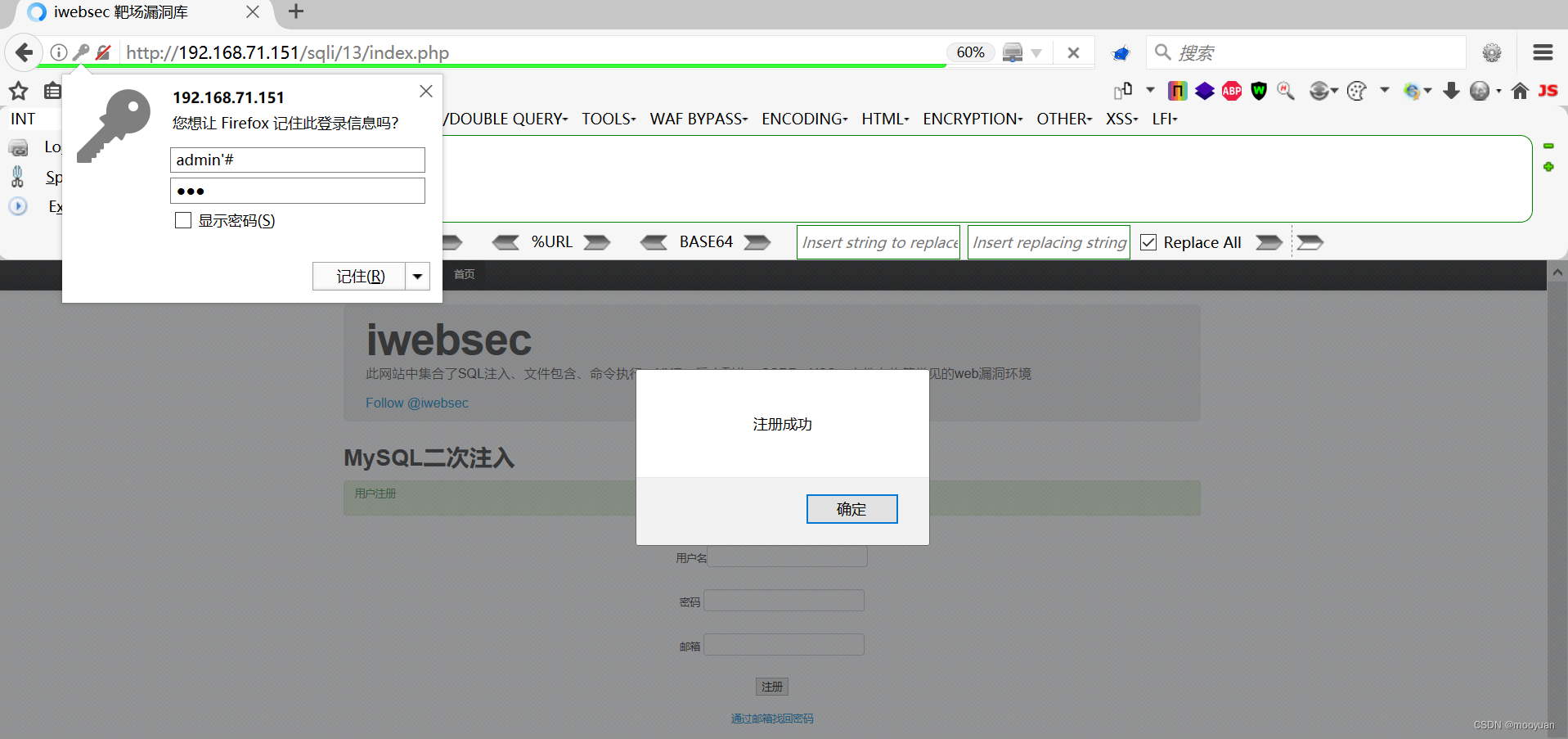The height and width of the screenshot is (739, 1568).
Task: Enable 显示密码 checkbox
Action: click(x=183, y=220)
